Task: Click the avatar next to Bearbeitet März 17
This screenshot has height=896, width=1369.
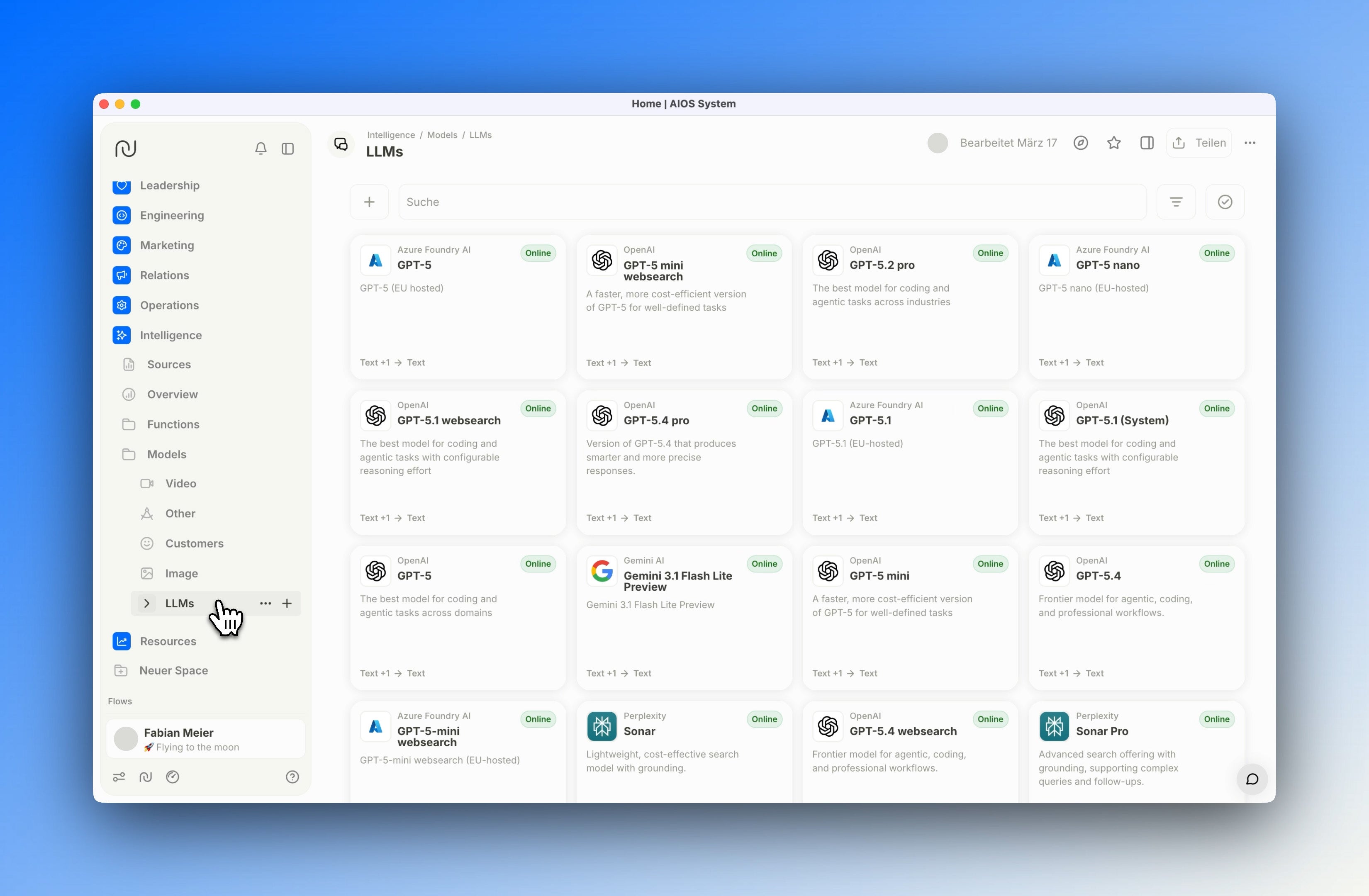Action: (x=937, y=143)
